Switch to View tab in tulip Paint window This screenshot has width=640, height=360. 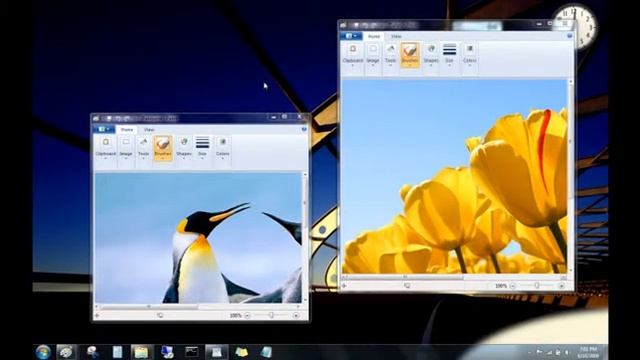pos(396,36)
